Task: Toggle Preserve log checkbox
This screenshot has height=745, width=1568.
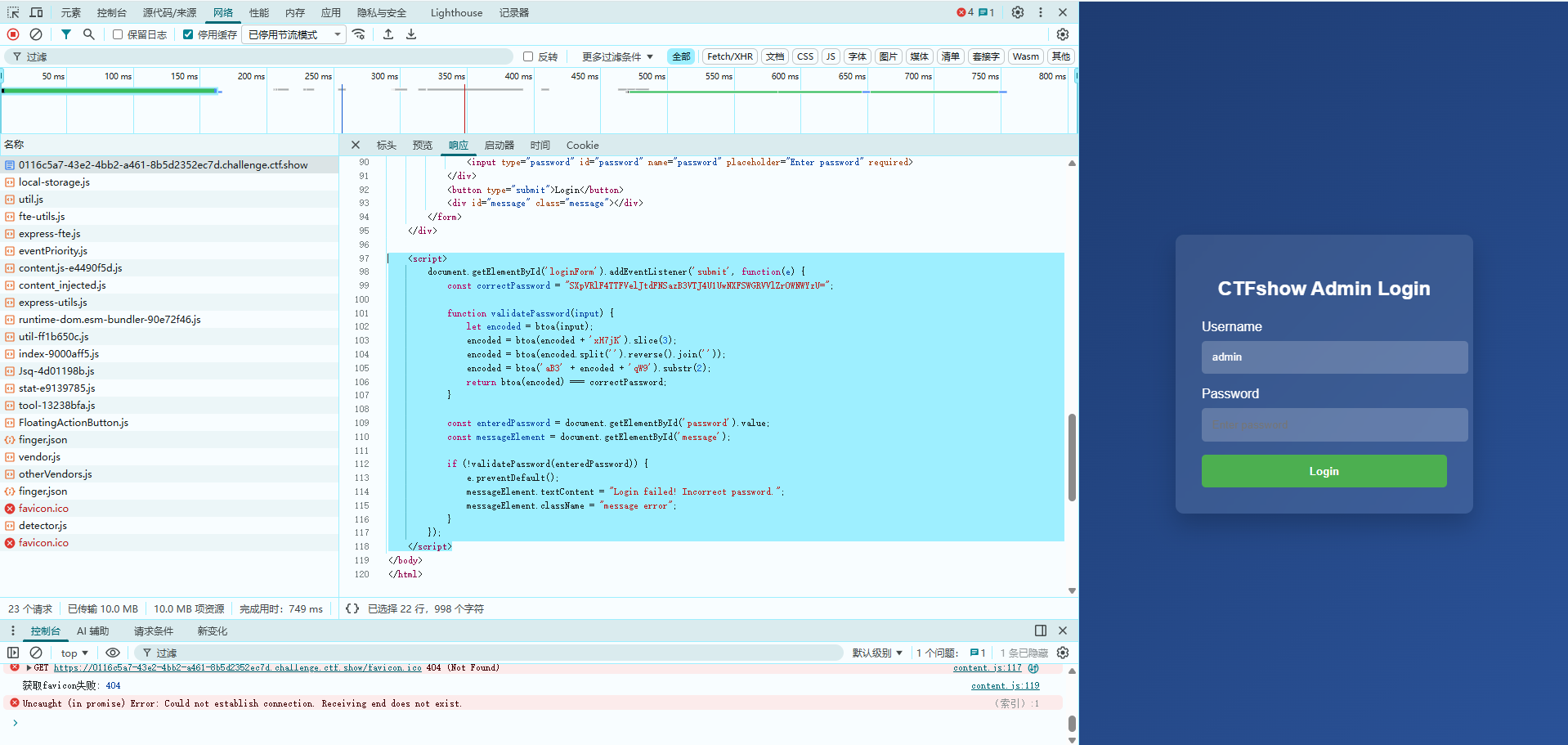Action: point(118,34)
